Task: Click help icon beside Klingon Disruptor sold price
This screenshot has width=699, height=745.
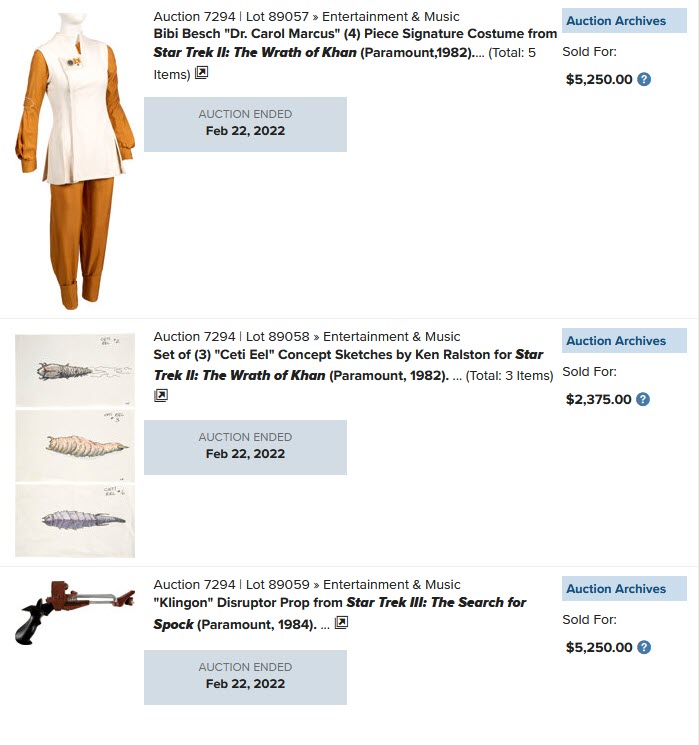Action: click(644, 648)
